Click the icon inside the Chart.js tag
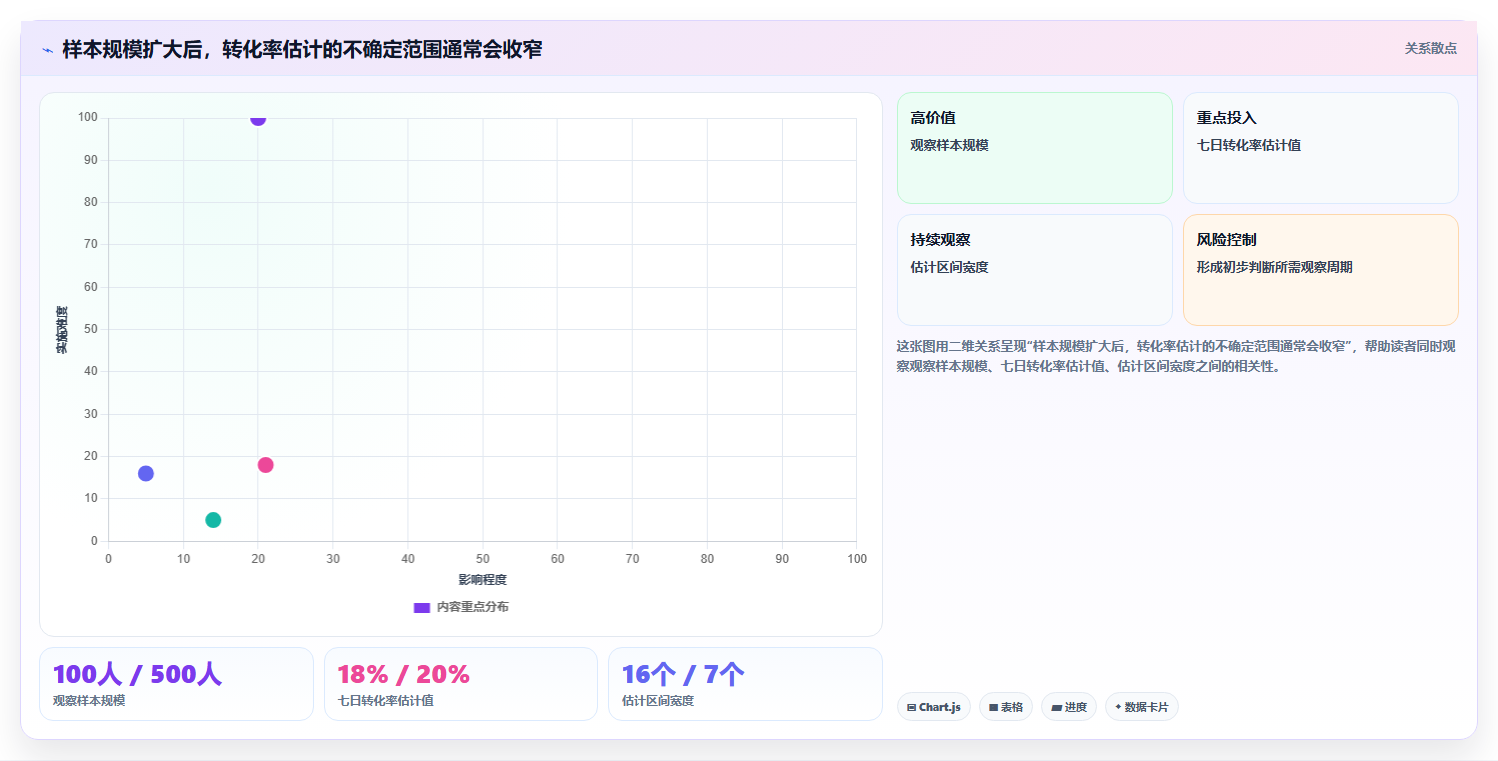 (911, 707)
